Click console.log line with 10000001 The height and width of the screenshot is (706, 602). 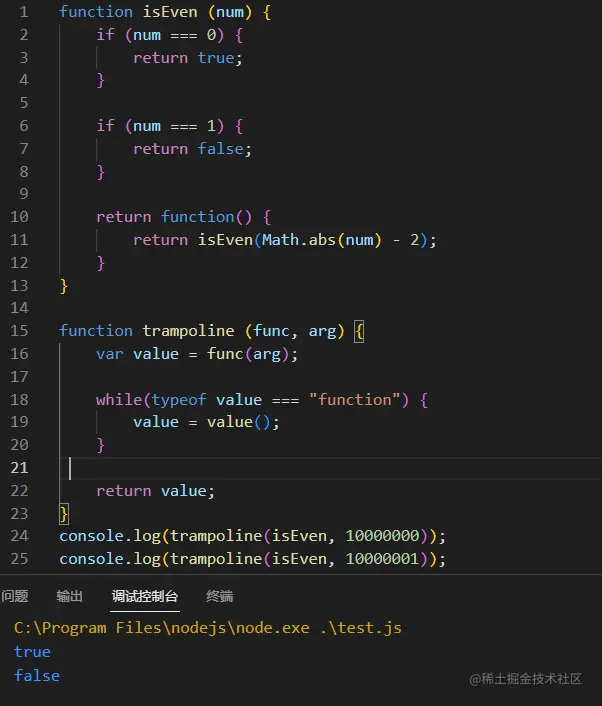pos(252,558)
